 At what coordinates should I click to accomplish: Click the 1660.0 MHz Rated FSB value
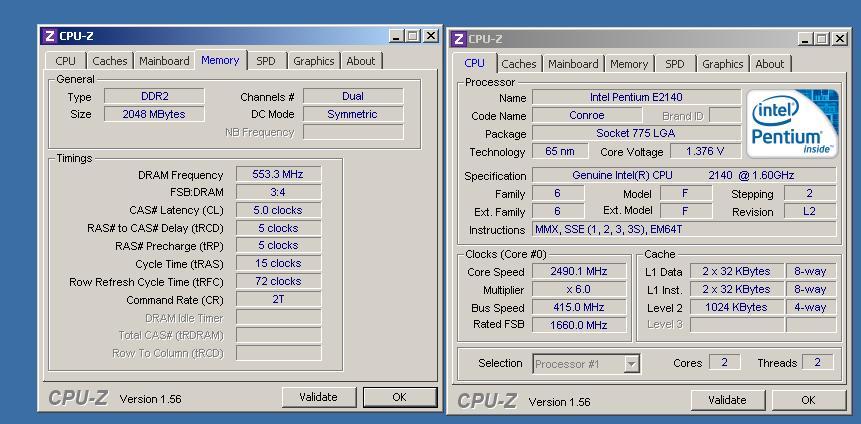click(579, 325)
